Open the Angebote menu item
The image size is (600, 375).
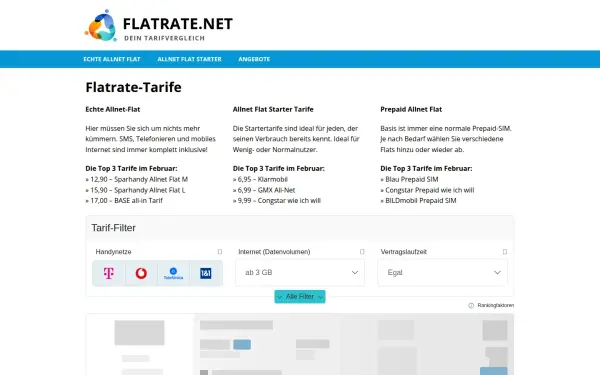click(x=254, y=59)
